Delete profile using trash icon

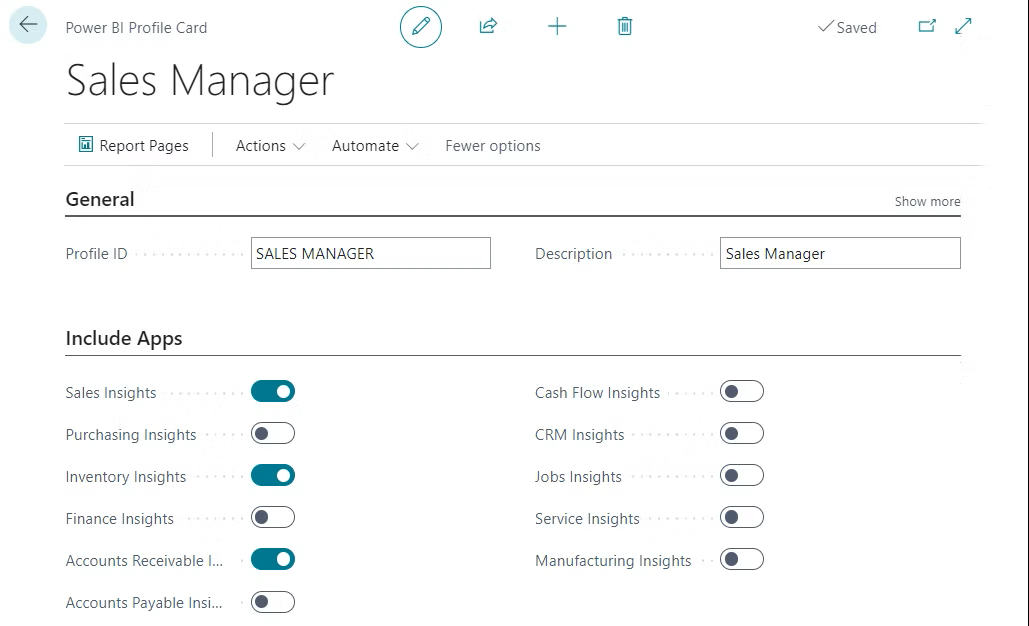click(625, 26)
